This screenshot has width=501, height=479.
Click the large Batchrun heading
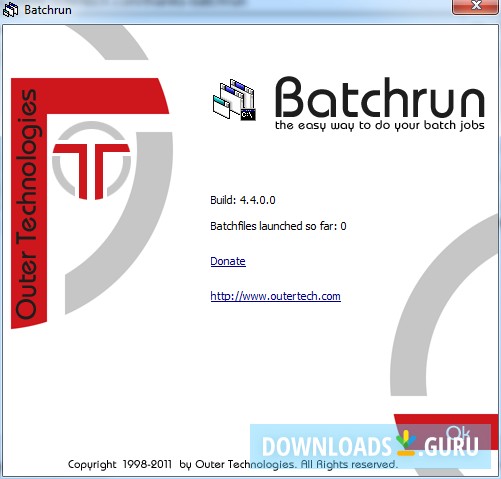[x=380, y=97]
